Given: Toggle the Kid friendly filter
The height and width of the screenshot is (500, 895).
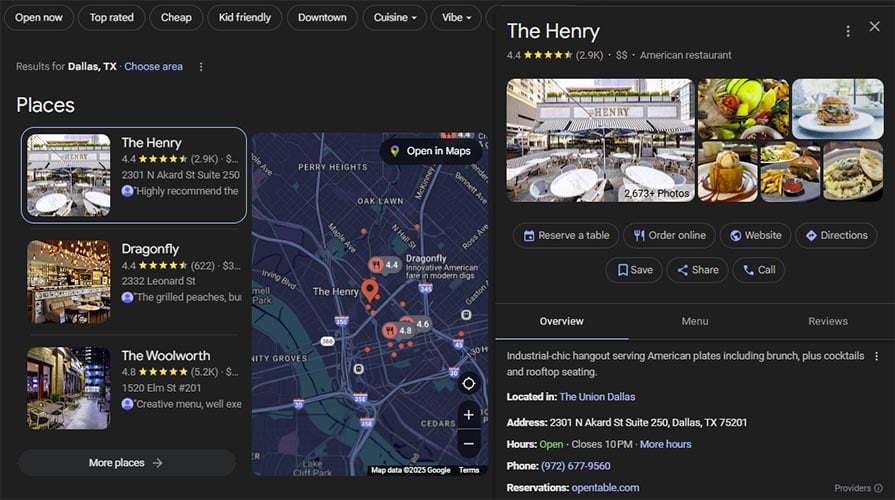Looking at the screenshot, I should pos(245,17).
